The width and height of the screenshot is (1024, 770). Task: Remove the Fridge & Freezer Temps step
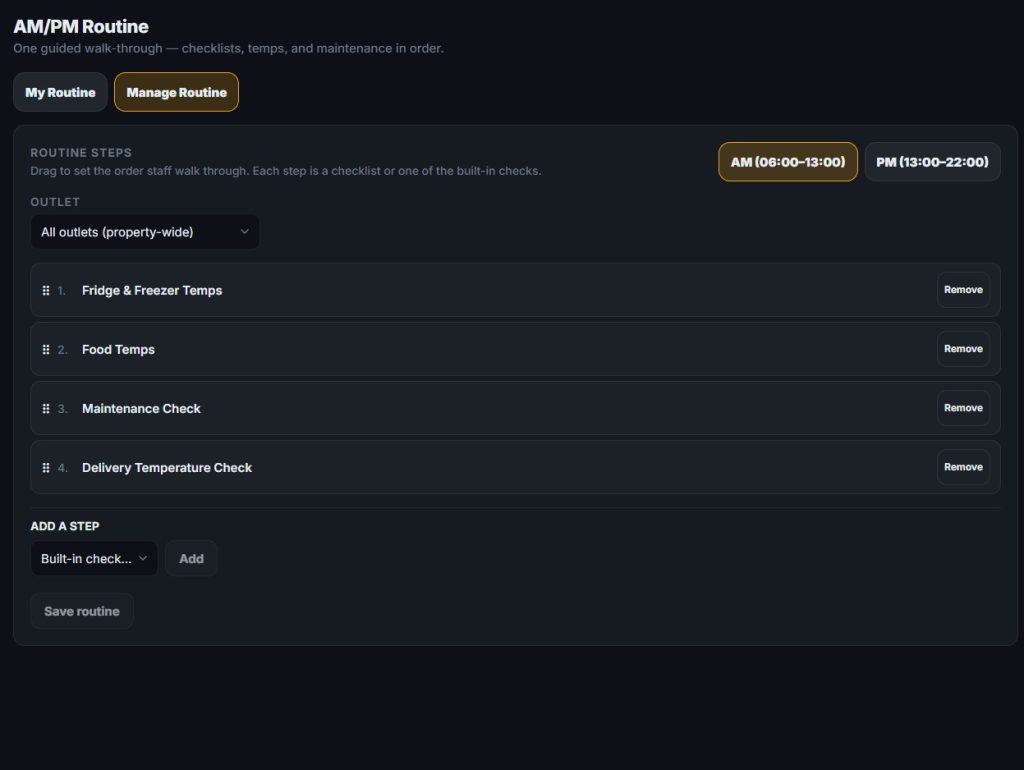coord(963,290)
